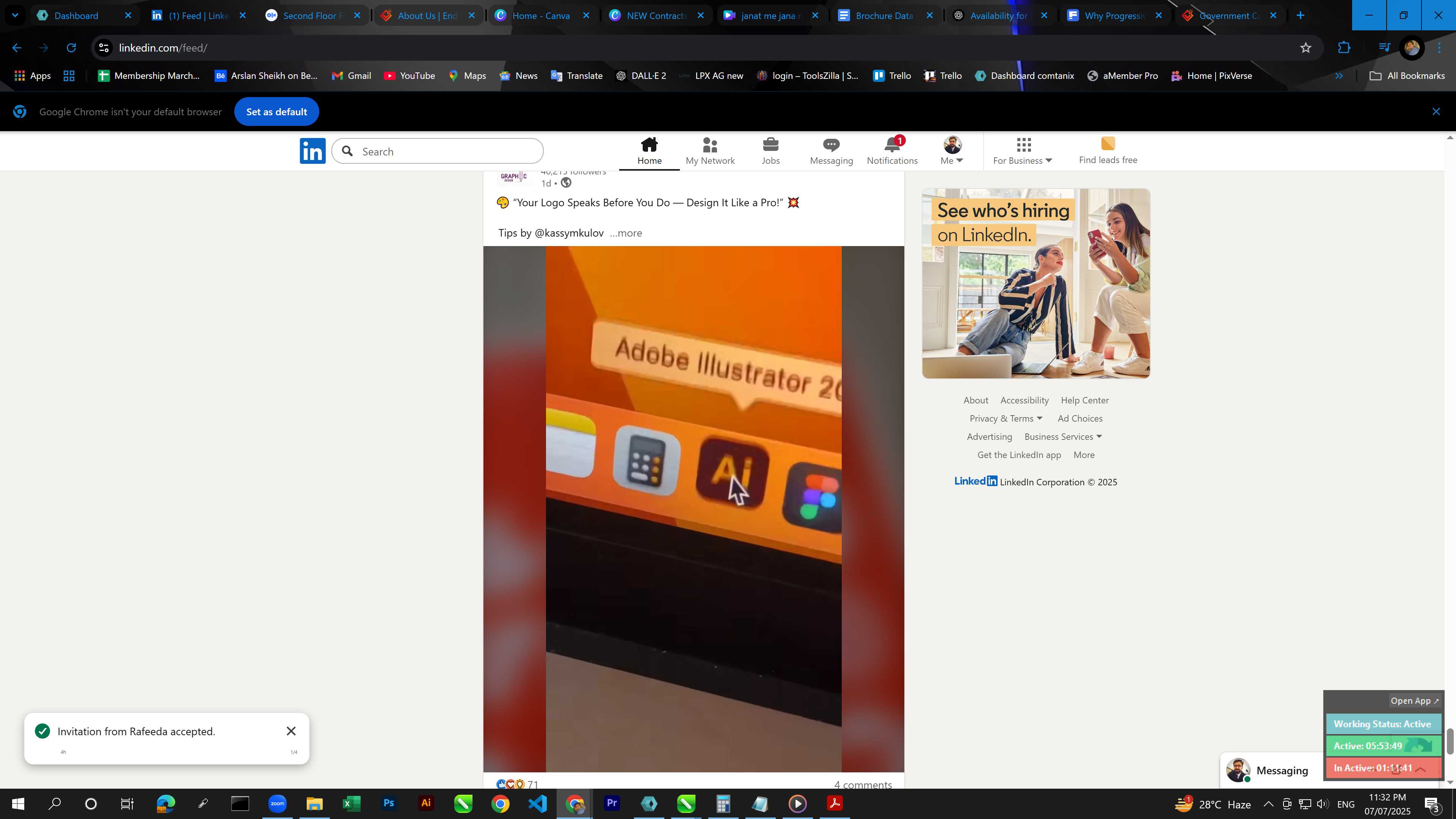Focus the LinkedIn Search field
Image resolution: width=1456 pixels, height=819 pixels.
[x=438, y=152]
